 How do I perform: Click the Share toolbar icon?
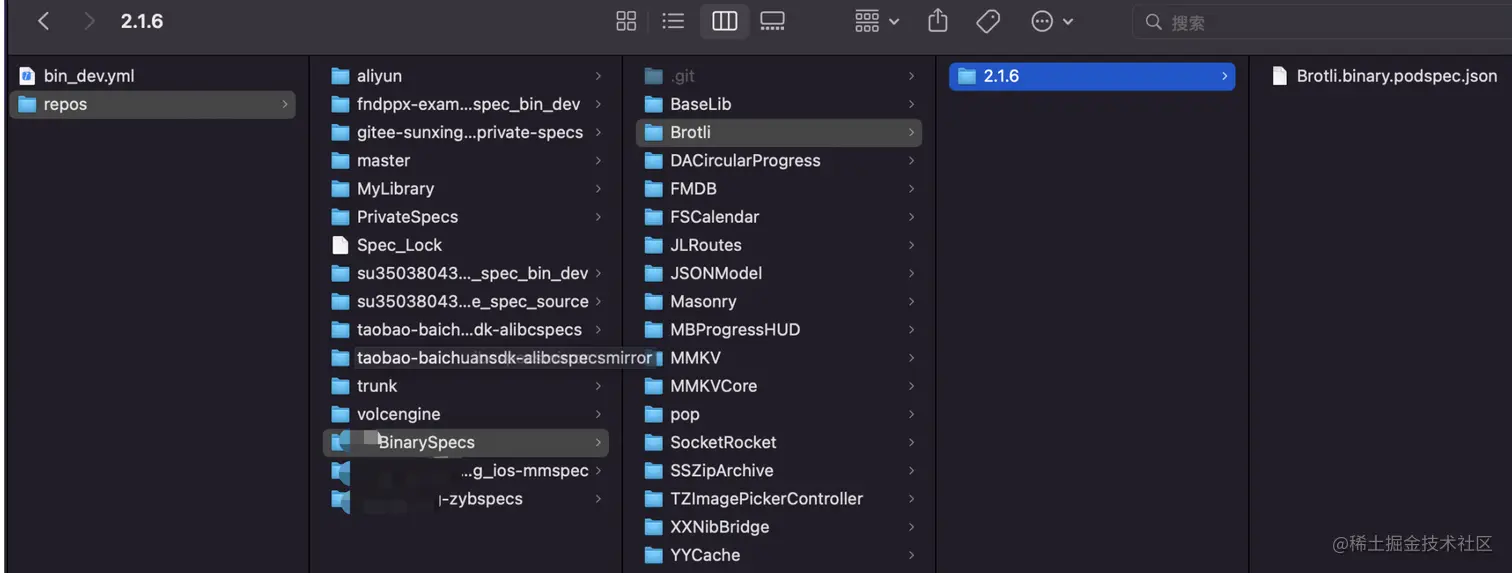tap(937, 21)
